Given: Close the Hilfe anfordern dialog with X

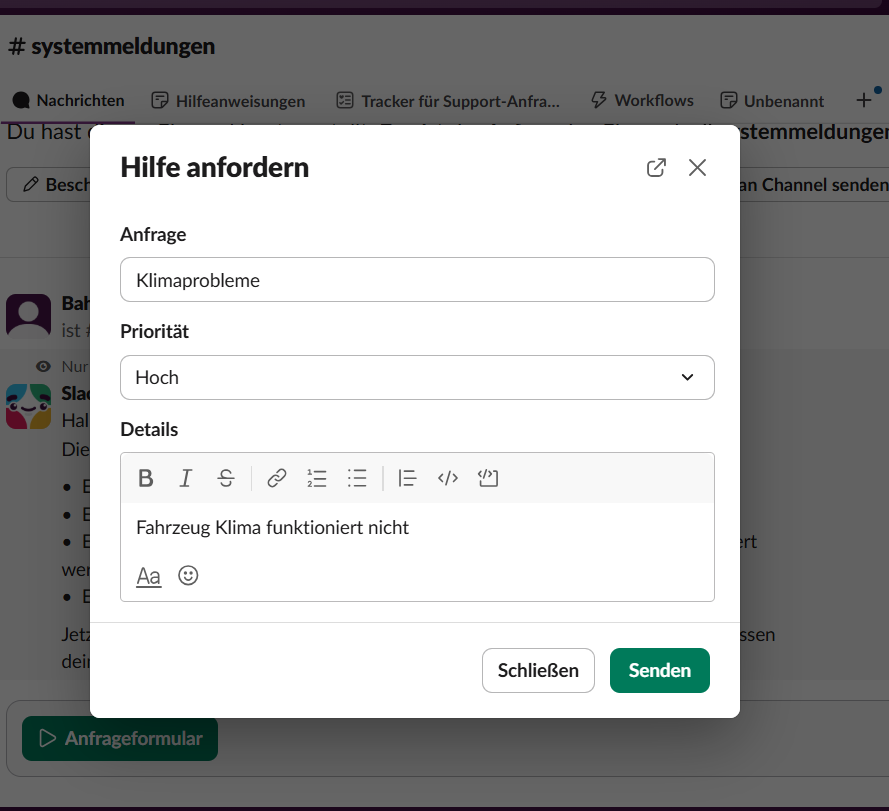Looking at the screenshot, I should point(697,168).
